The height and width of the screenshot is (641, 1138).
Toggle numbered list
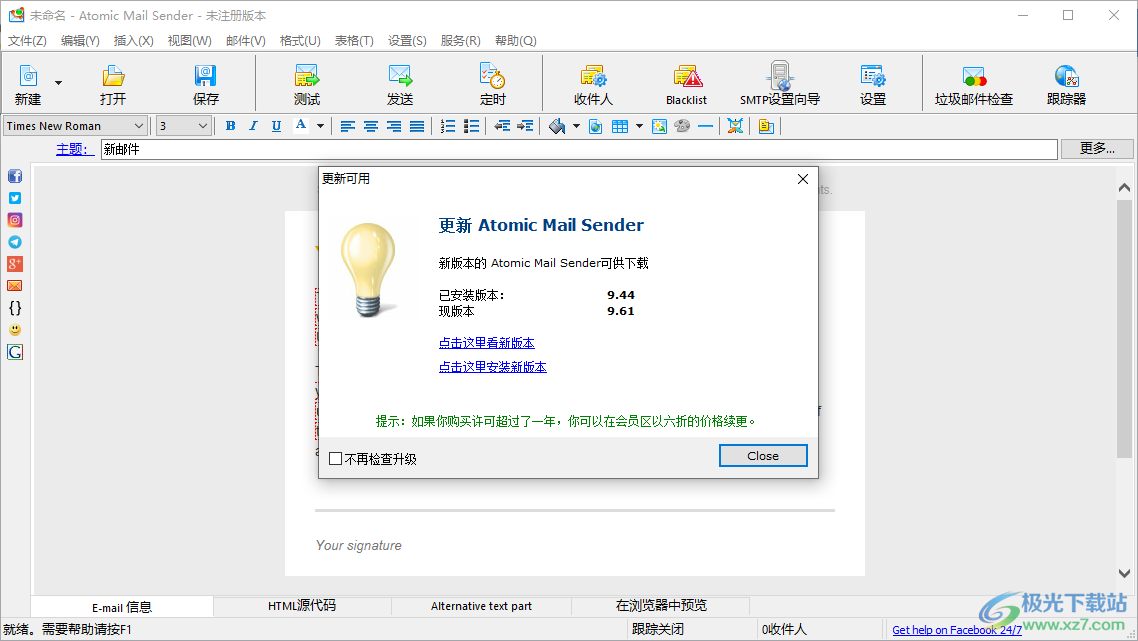[x=449, y=126]
